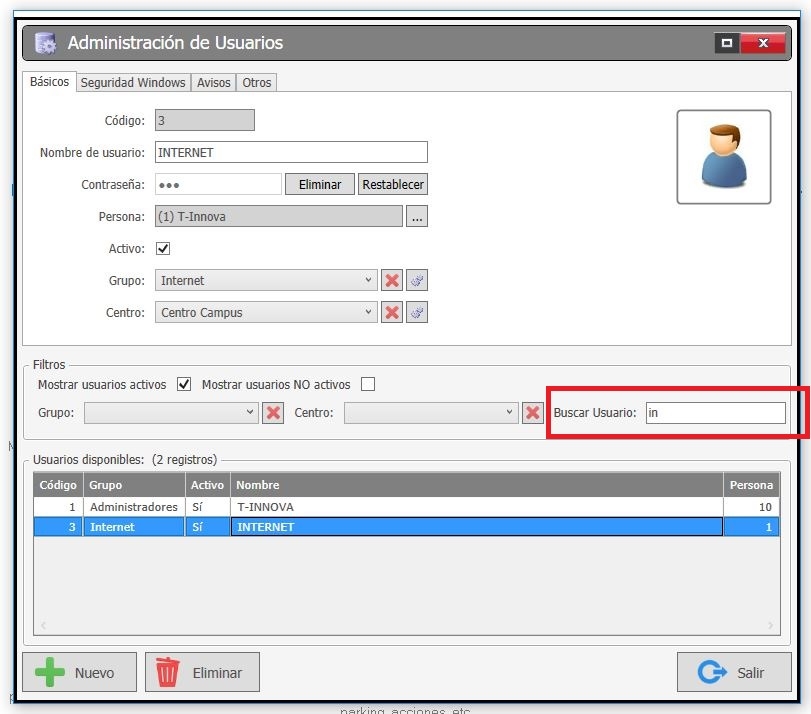Image resolution: width=811 pixels, height=714 pixels.
Task: Close the Administración de Usuarios window
Action: click(763, 43)
